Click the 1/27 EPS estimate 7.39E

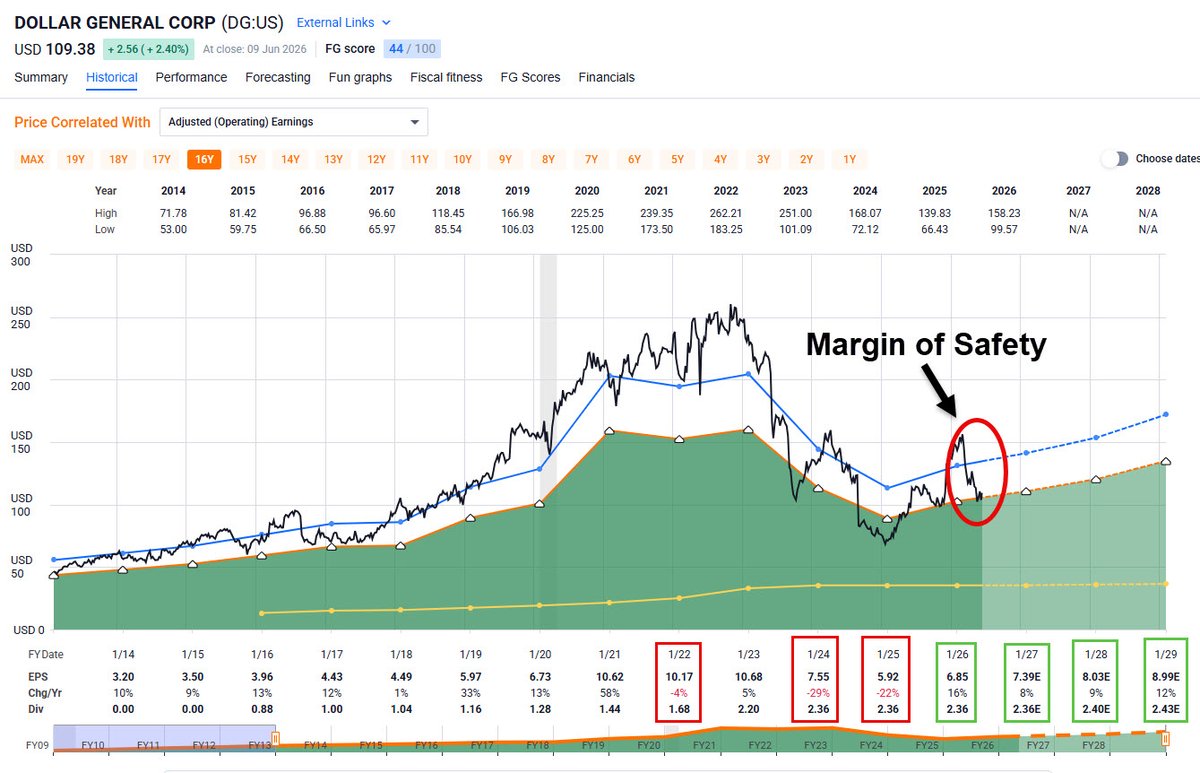(x=1026, y=677)
